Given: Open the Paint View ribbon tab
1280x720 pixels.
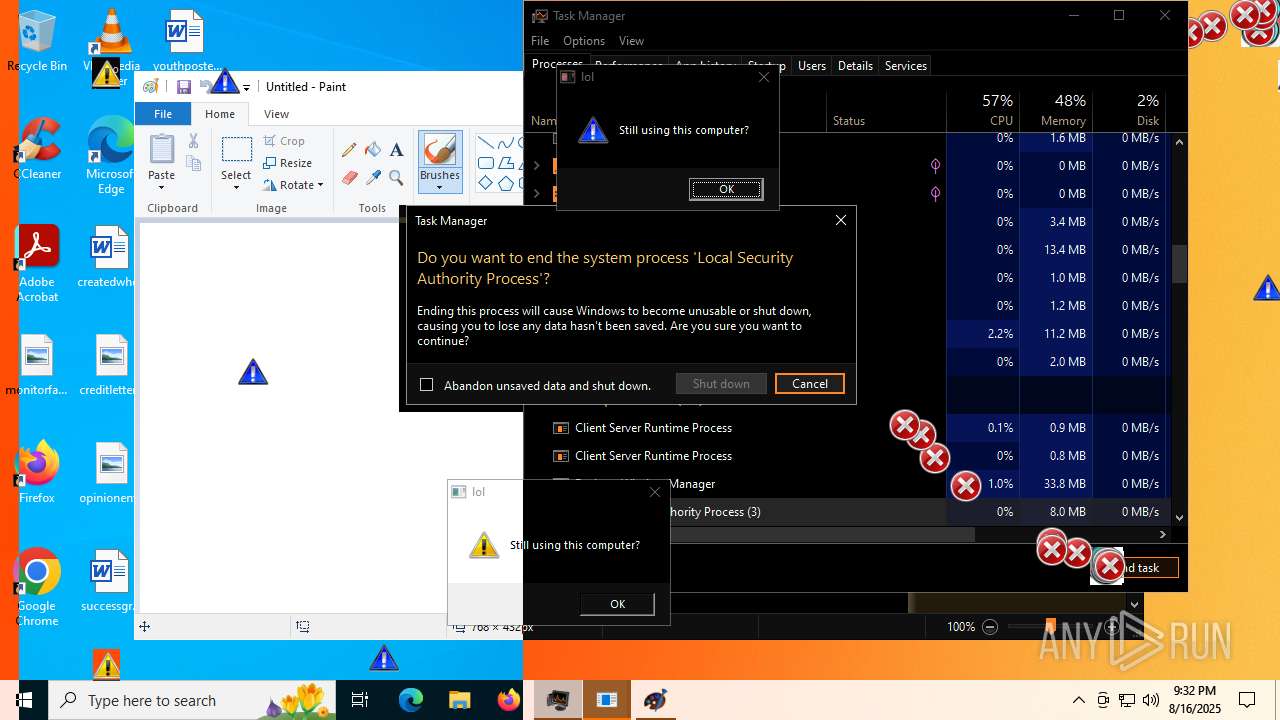Looking at the screenshot, I should pyautogui.click(x=276, y=114).
